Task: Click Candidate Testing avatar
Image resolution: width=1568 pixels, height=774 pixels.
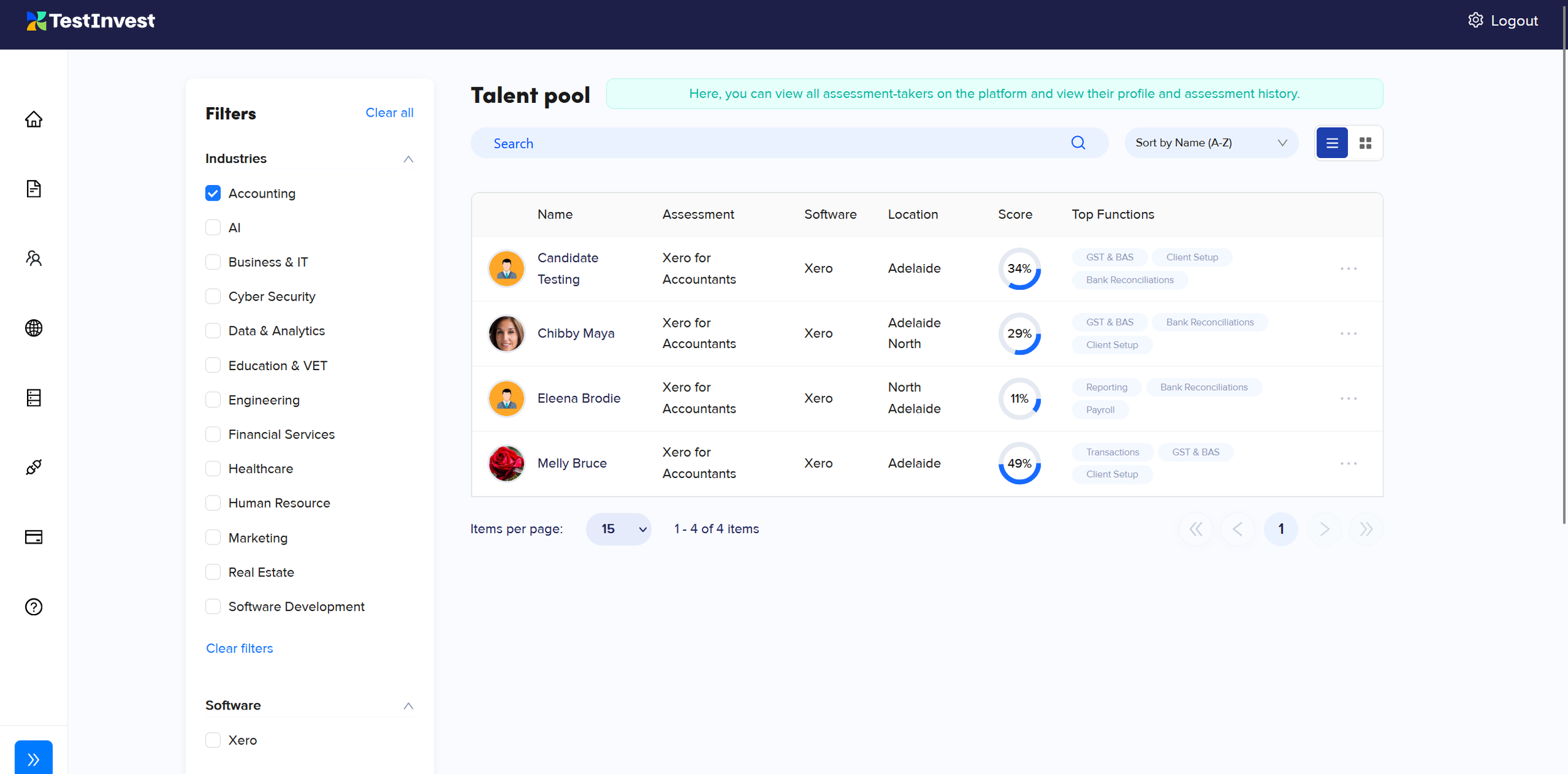Action: point(506,268)
